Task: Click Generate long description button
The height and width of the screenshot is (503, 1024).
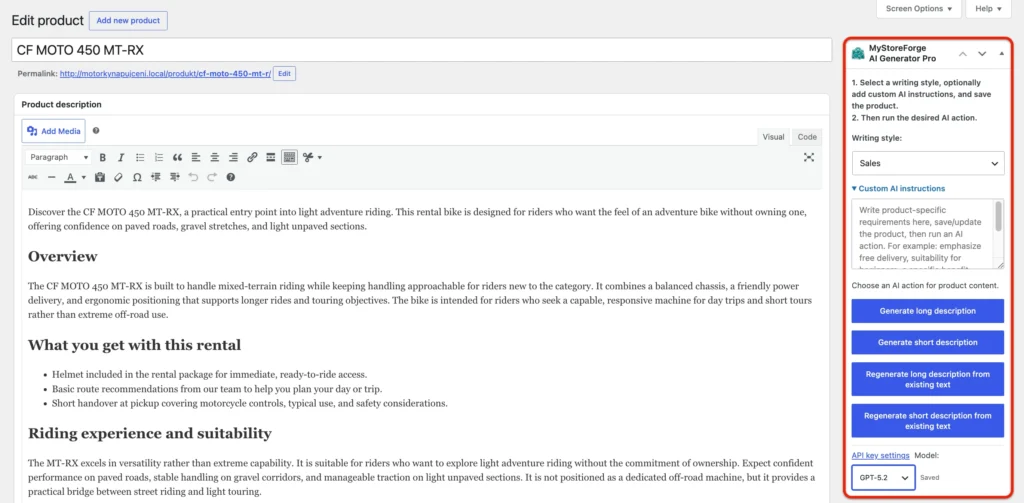Action: point(927,311)
